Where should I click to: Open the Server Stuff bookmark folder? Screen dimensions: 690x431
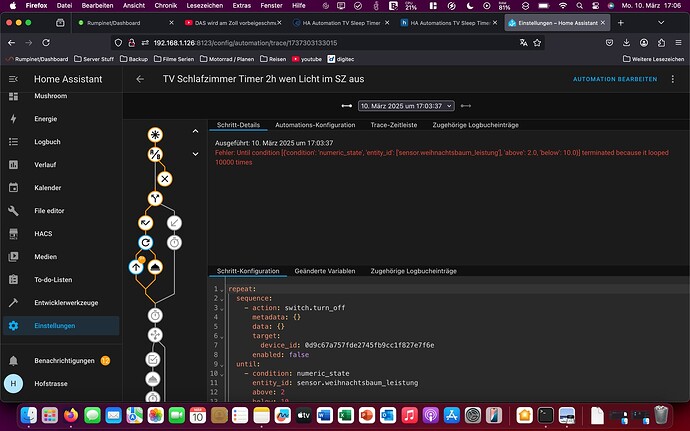click(94, 59)
